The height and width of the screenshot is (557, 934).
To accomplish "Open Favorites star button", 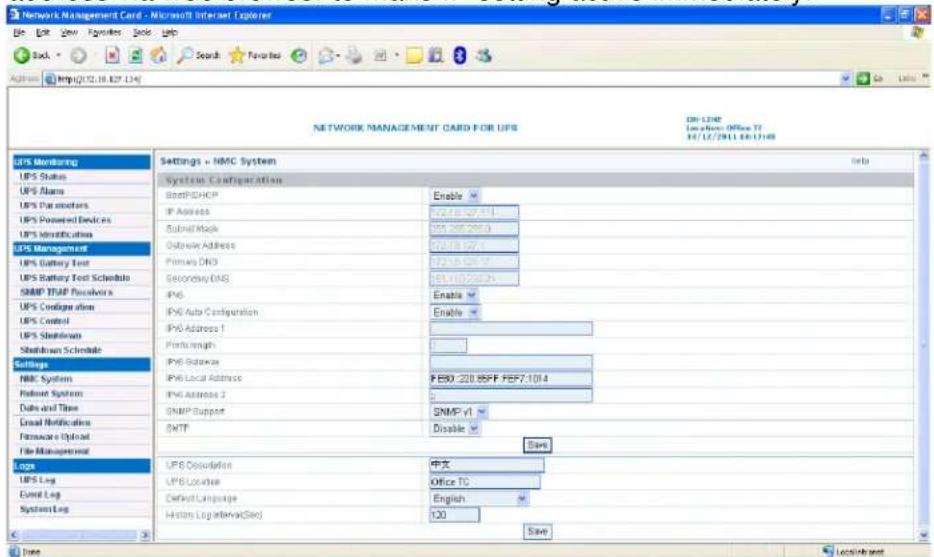I will (x=255, y=55).
